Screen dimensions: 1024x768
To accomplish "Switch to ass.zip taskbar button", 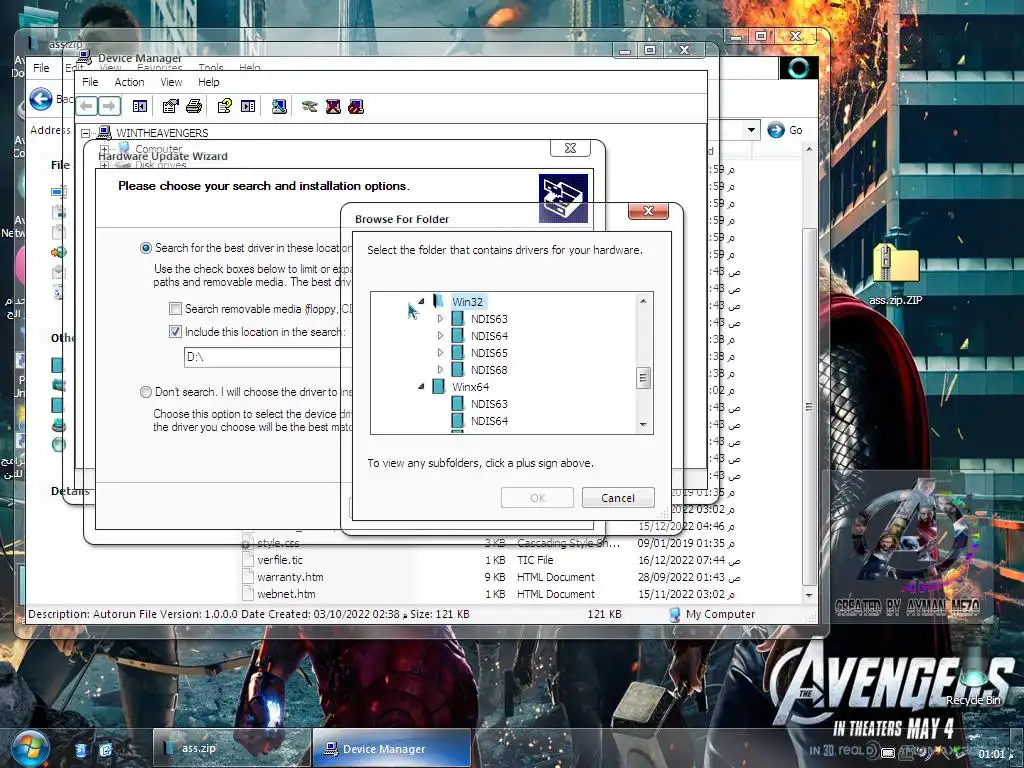I will pyautogui.click(x=231, y=748).
